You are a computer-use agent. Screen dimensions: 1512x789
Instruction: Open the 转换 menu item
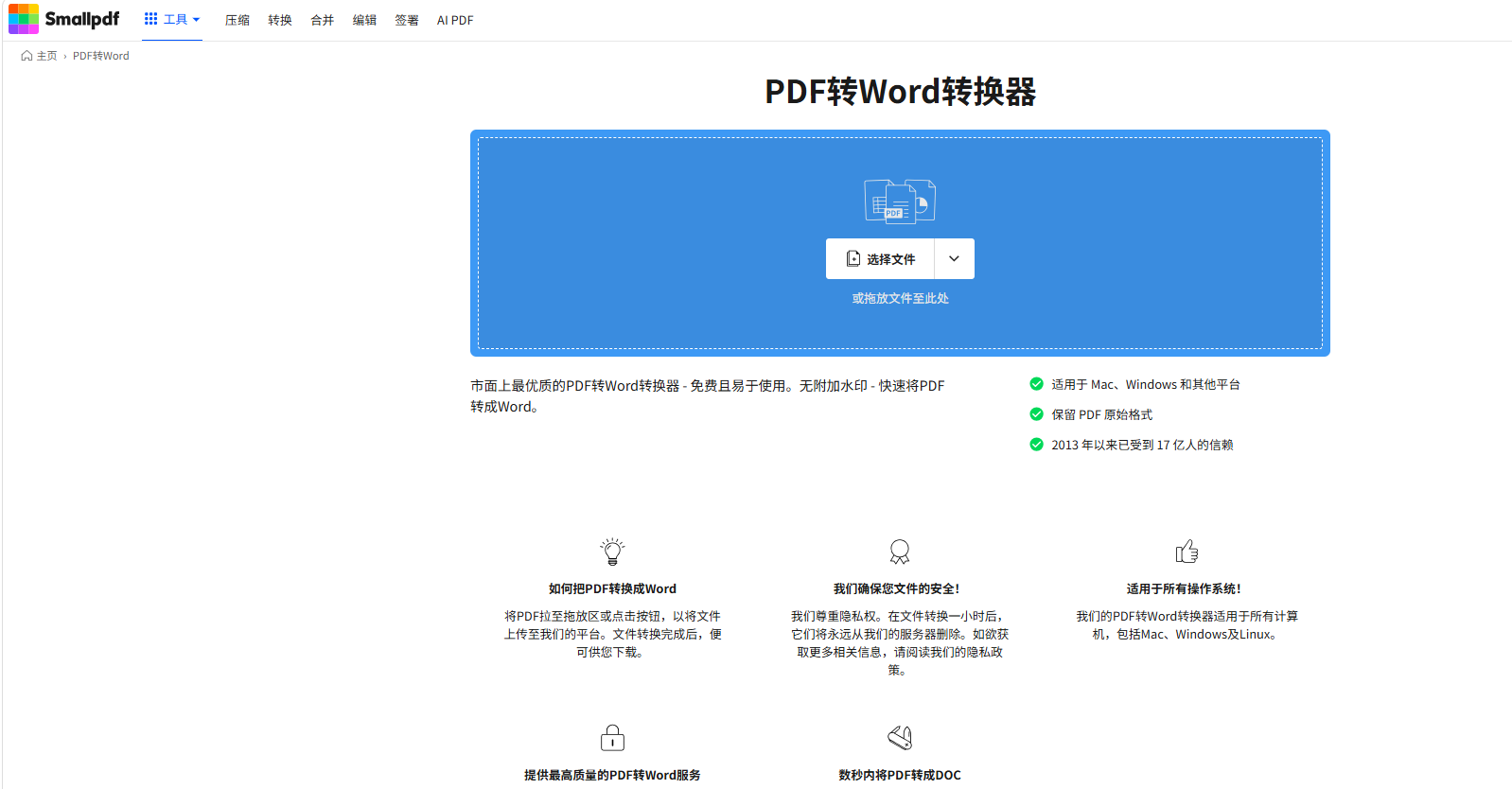tap(280, 20)
